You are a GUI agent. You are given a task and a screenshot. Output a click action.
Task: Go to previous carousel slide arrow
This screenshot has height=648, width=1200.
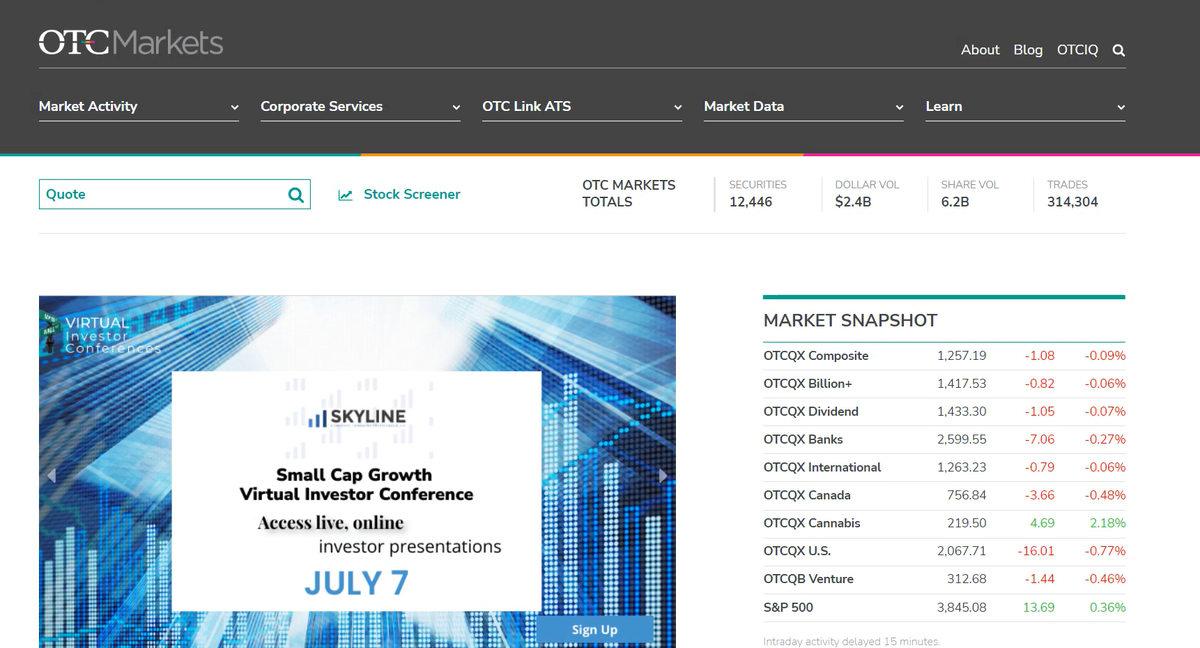[x=51, y=476]
